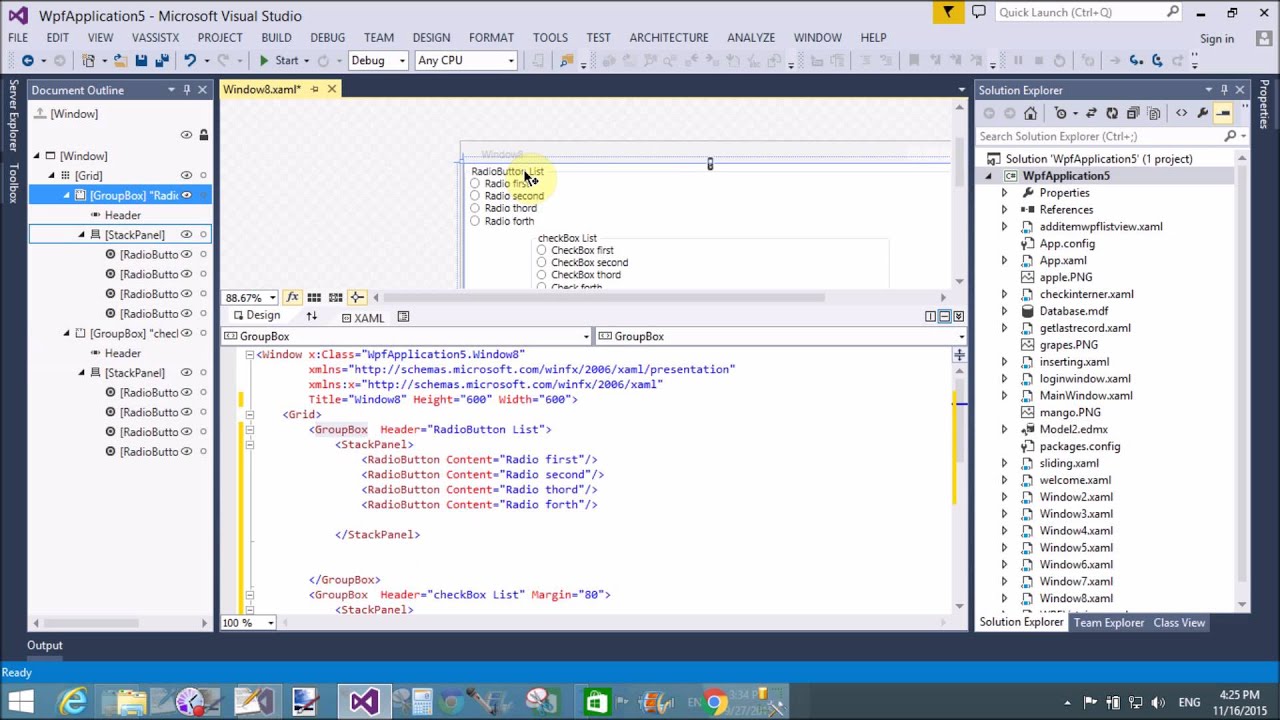1280x720 pixels.
Task: Refresh the Solution Explorer
Action: tap(1112, 113)
